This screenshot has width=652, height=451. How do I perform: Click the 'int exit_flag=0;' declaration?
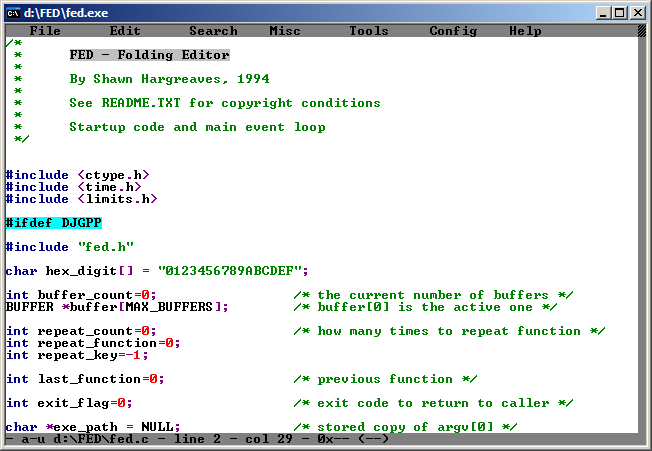tap(69, 403)
